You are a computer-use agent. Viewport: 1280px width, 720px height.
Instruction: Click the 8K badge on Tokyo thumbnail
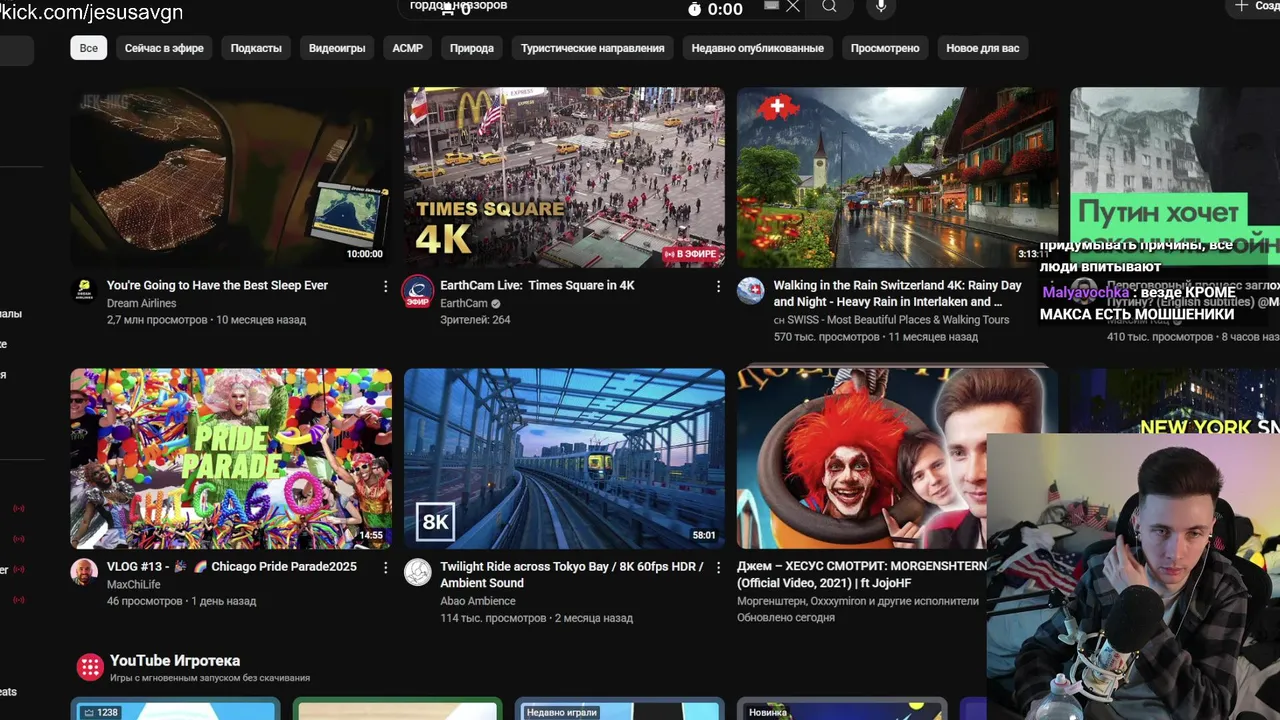[435, 521]
